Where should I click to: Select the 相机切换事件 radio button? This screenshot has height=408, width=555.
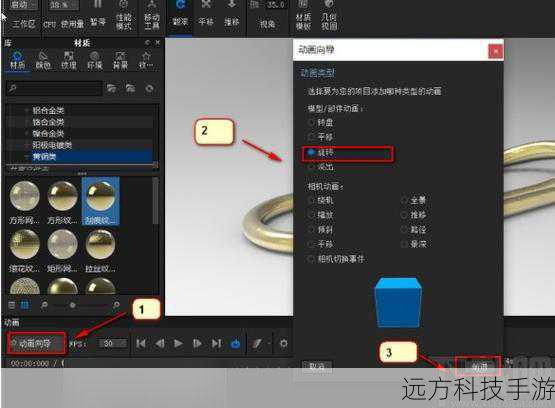tap(311, 259)
